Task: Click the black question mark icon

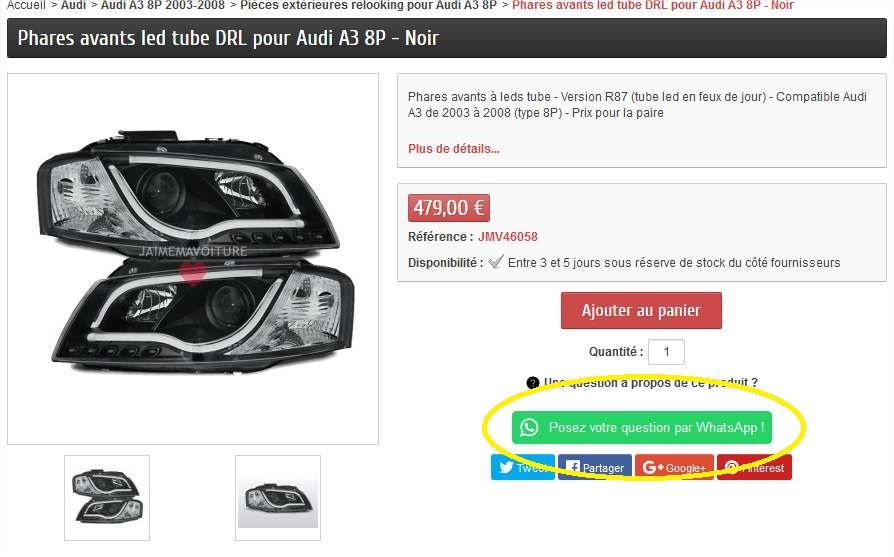Action: pos(533,383)
